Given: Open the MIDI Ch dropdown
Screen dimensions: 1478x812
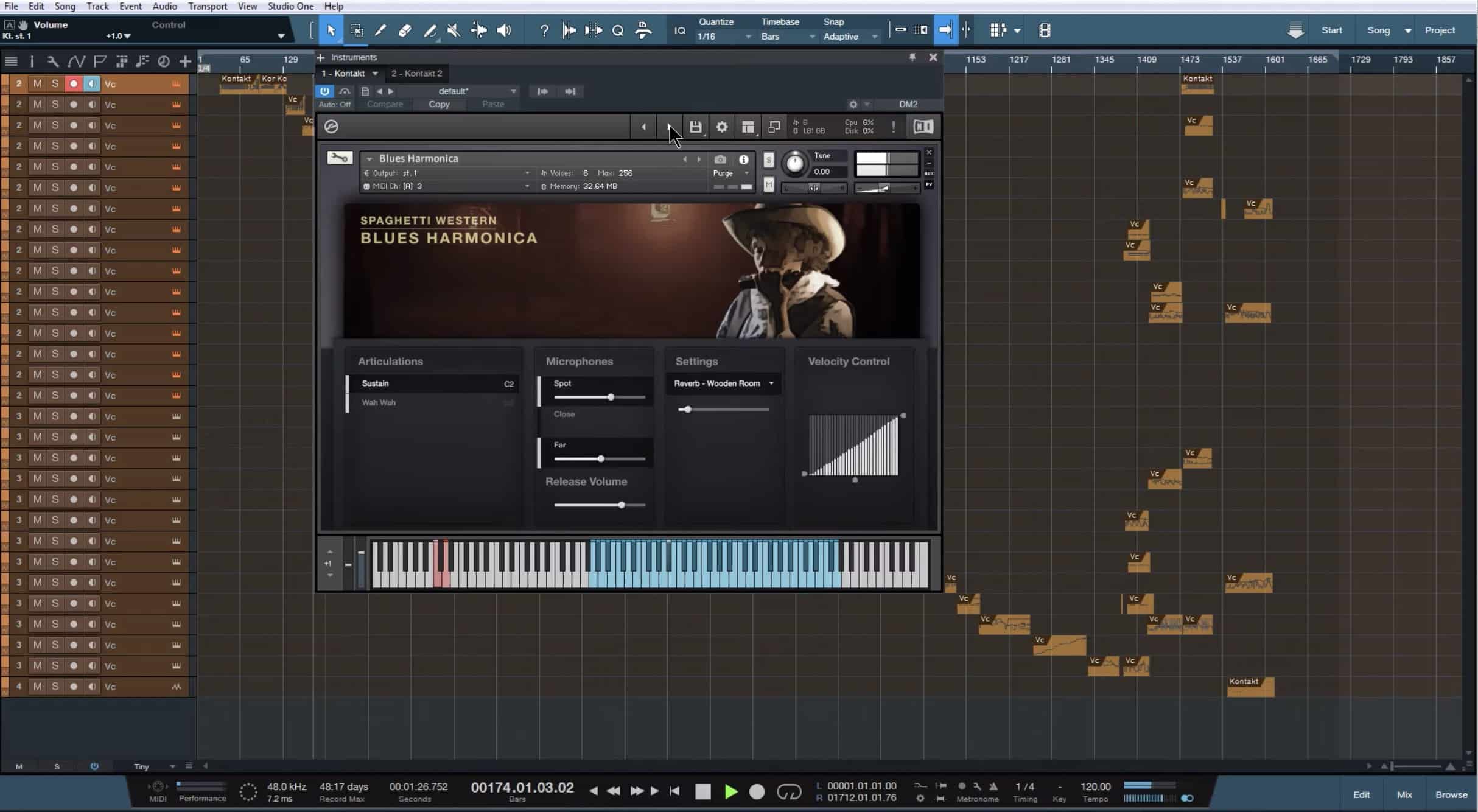Looking at the screenshot, I should (447, 186).
